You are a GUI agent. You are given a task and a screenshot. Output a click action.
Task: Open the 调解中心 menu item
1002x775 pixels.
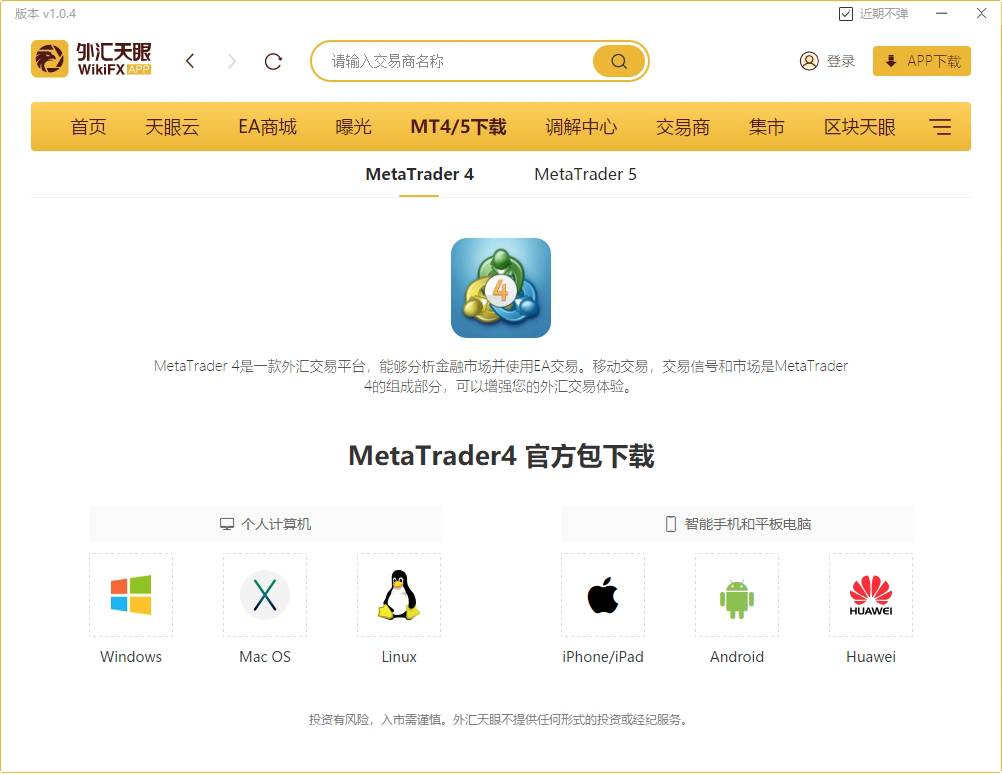click(581, 127)
